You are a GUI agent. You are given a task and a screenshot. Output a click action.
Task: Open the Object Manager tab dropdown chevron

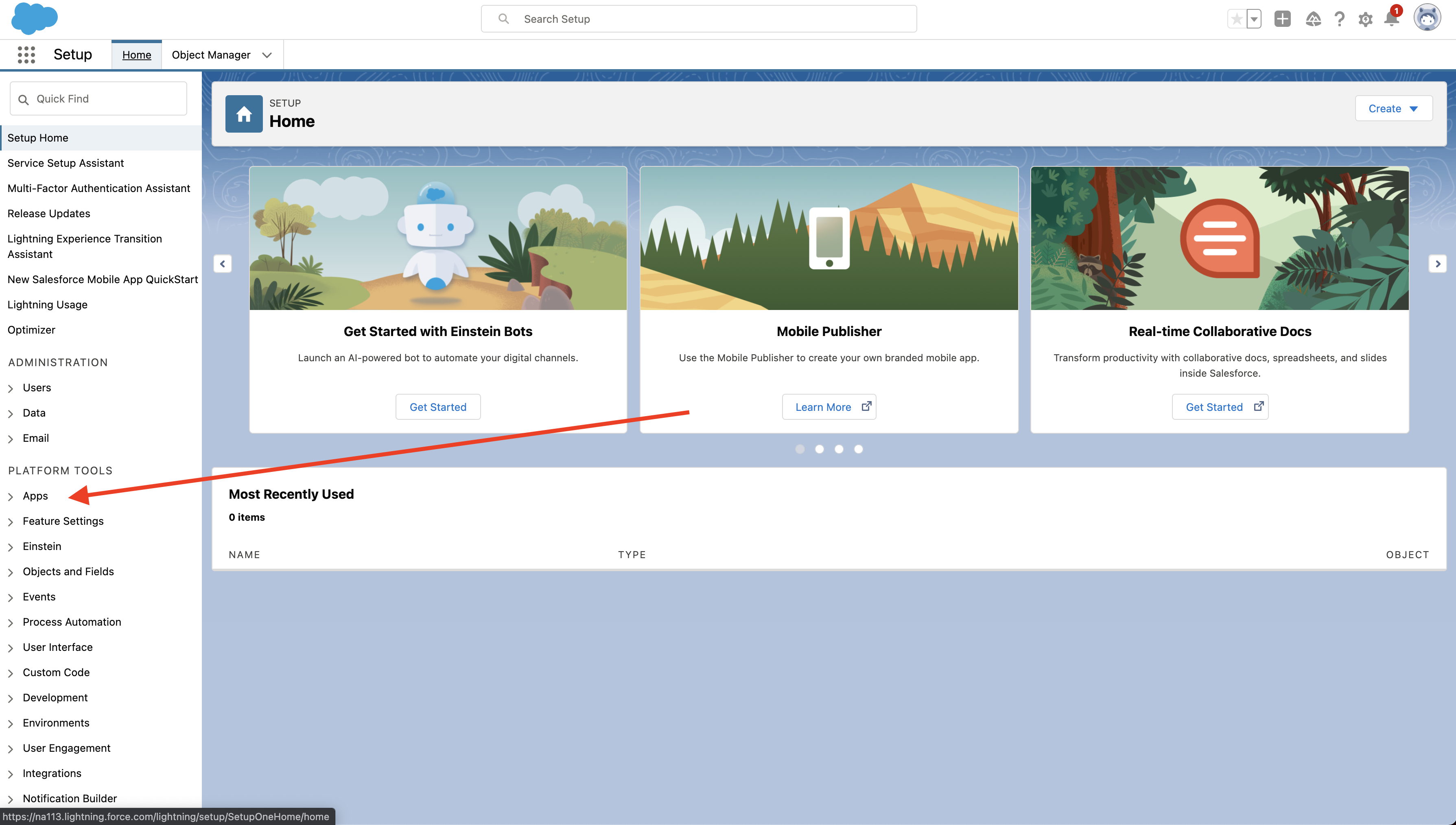click(x=267, y=55)
